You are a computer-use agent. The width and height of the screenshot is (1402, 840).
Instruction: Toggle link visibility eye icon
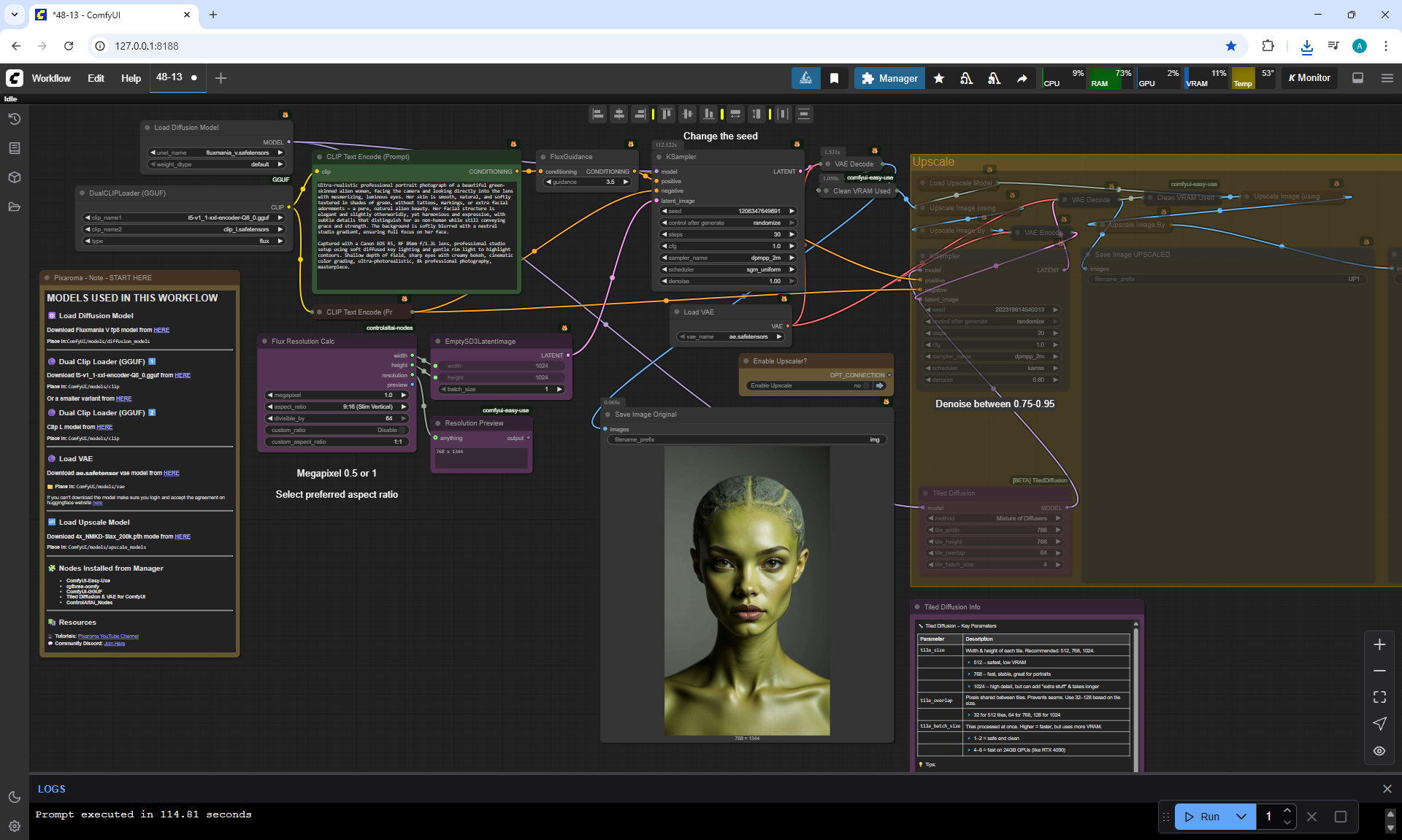click(1379, 750)
